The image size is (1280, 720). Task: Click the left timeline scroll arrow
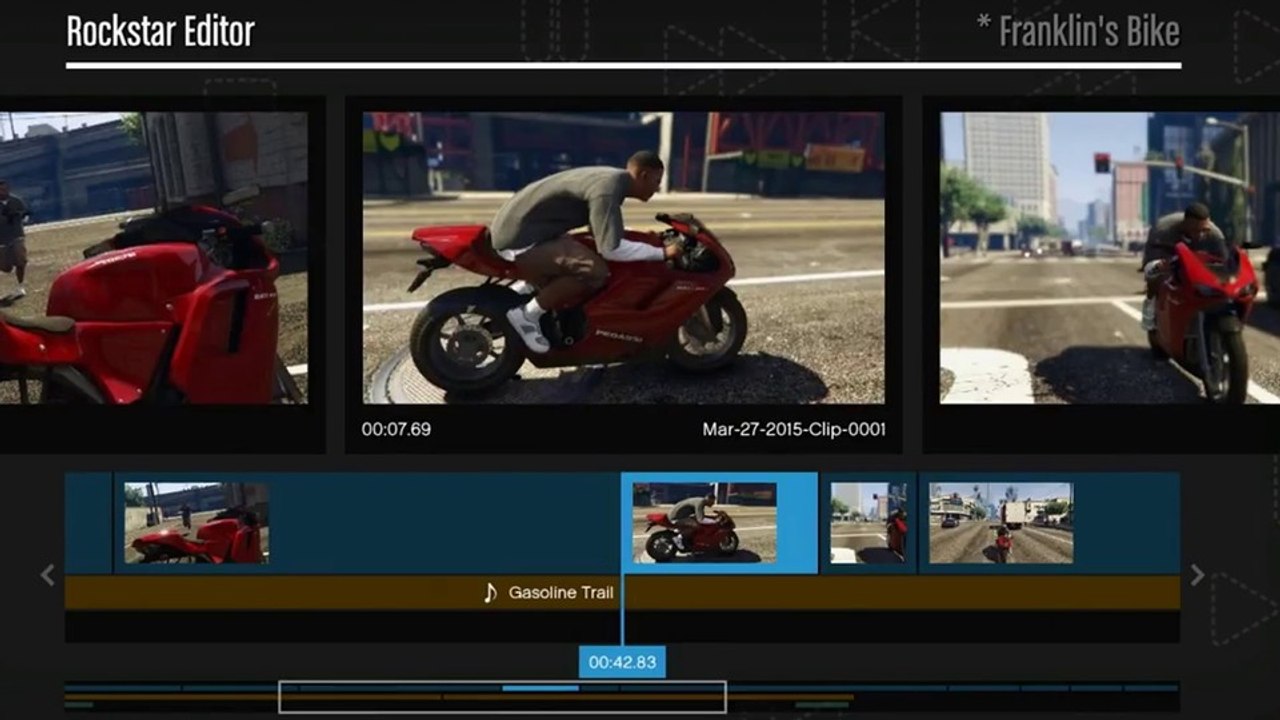47,575
